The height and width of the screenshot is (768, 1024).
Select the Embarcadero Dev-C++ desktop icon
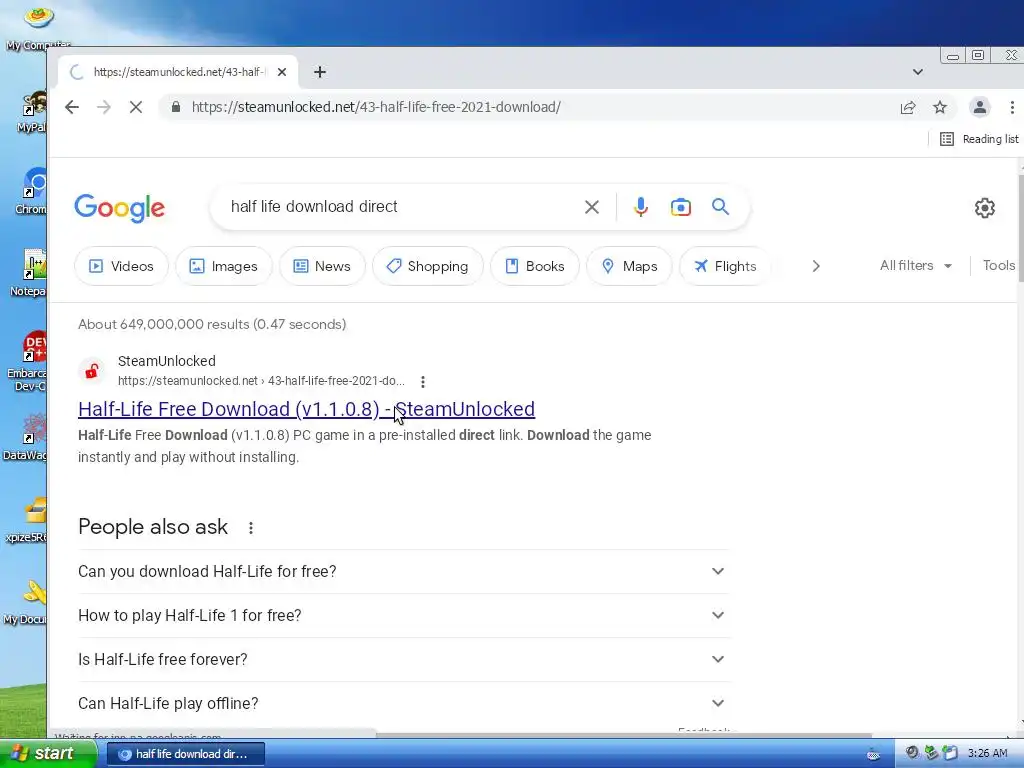click(29, 361)
